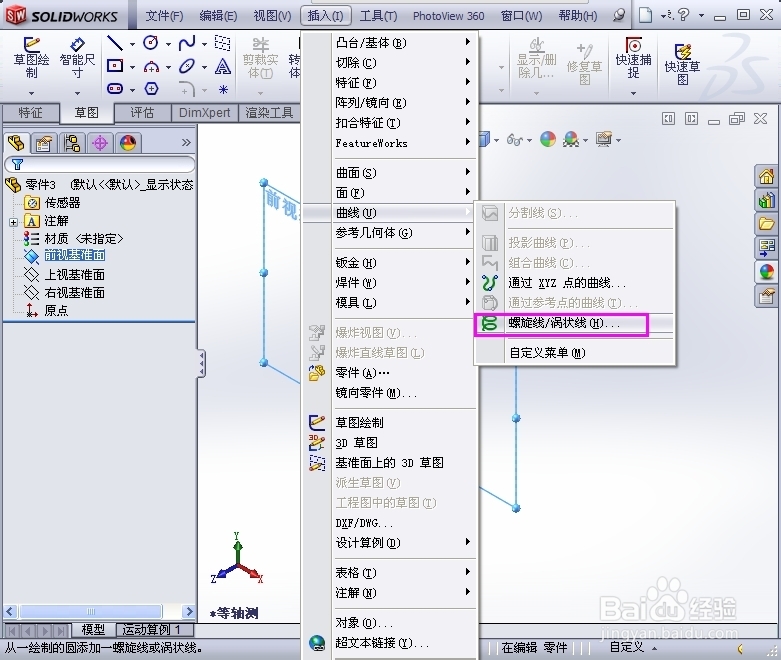Image resolution: width=781 pixels, height=660 pixels.
Task: Open the PropertyManager tab icon
Action: tap(44, 143)
